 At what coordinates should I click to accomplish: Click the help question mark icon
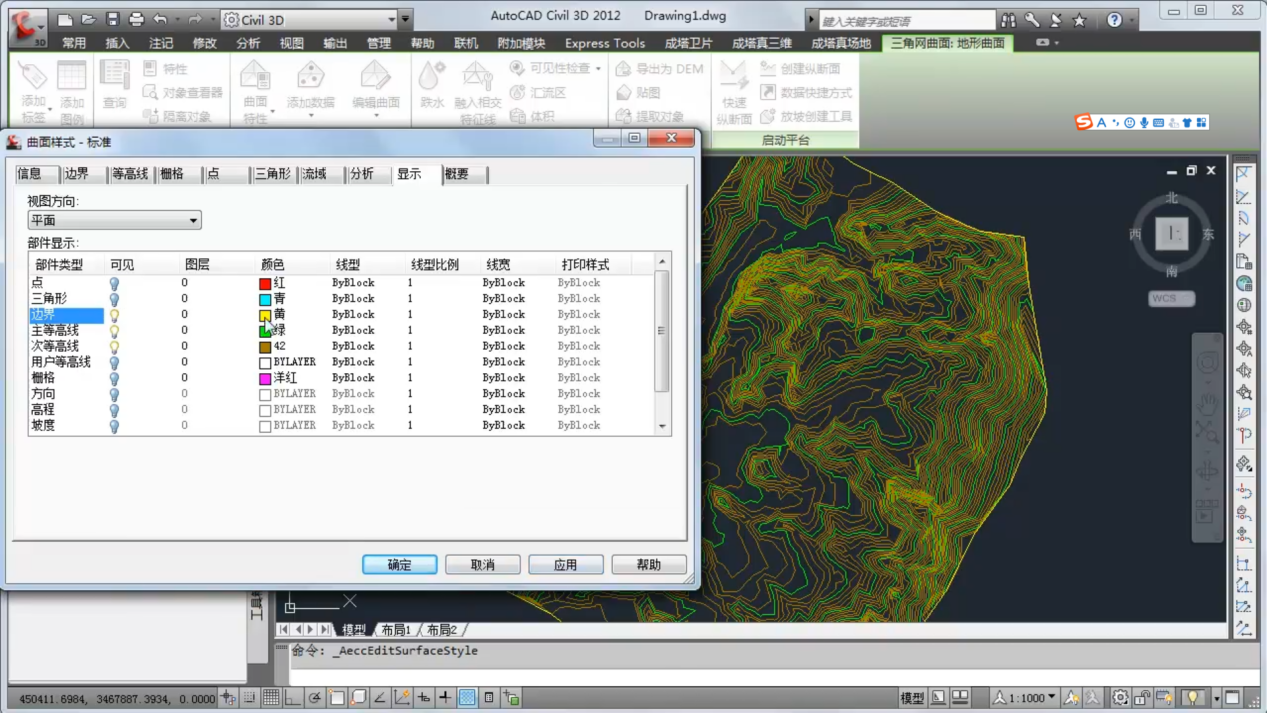(x=1114, y=19)
